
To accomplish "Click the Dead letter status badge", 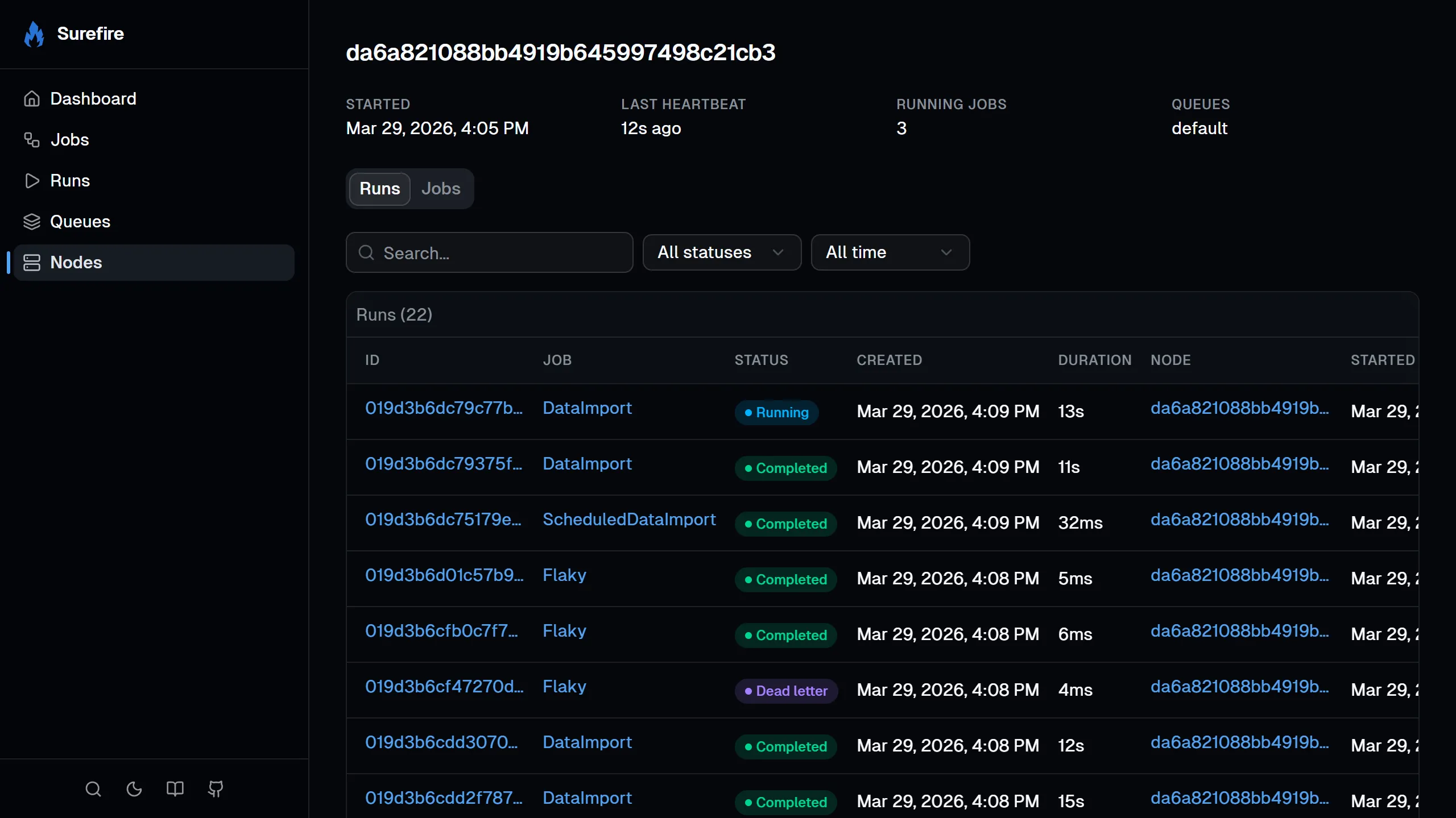I will [x=786, y=691].
